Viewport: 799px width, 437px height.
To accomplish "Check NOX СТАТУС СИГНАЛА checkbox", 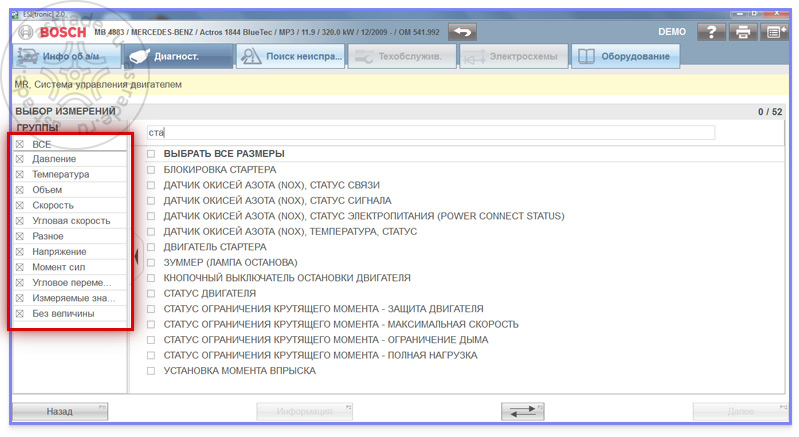I will (x=151, y=201).
